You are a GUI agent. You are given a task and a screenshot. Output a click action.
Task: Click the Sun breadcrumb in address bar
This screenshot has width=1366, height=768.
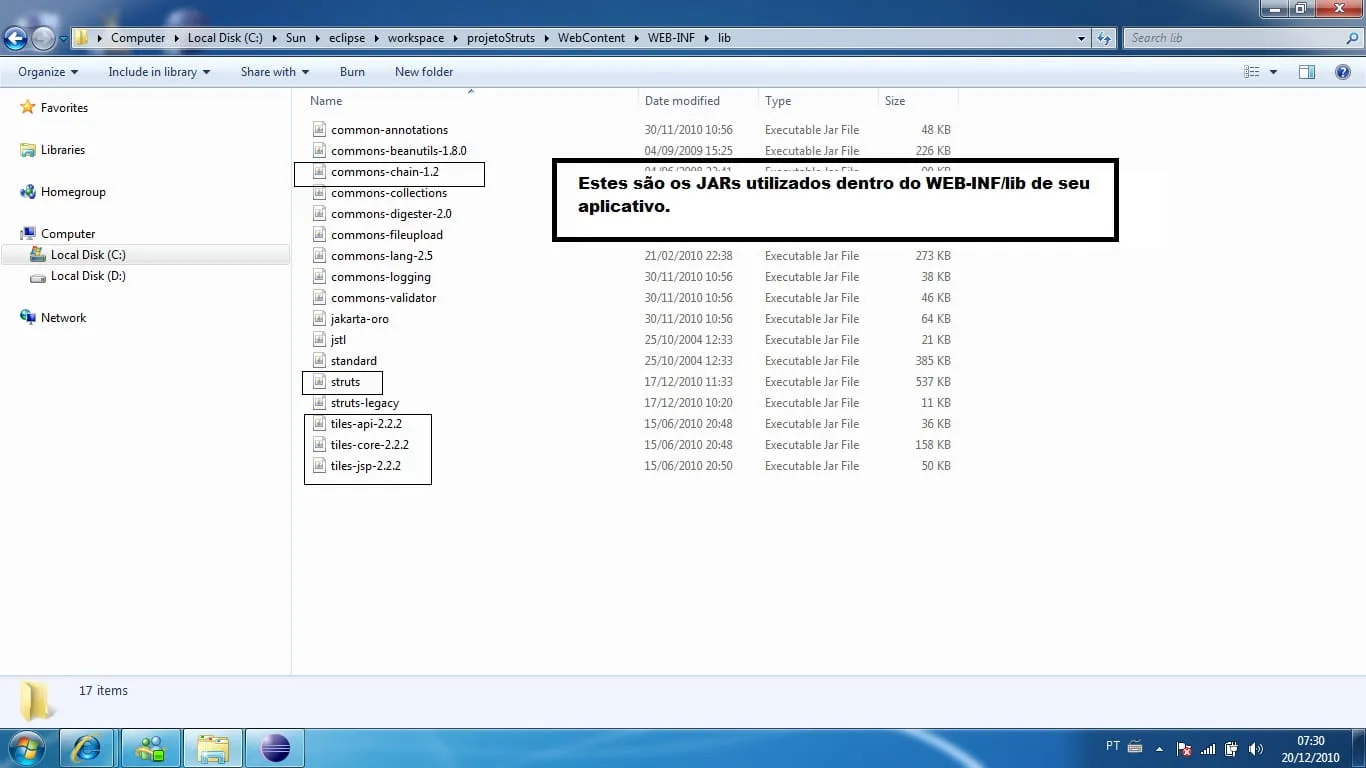pyautogui.click(x=295, y=38)
